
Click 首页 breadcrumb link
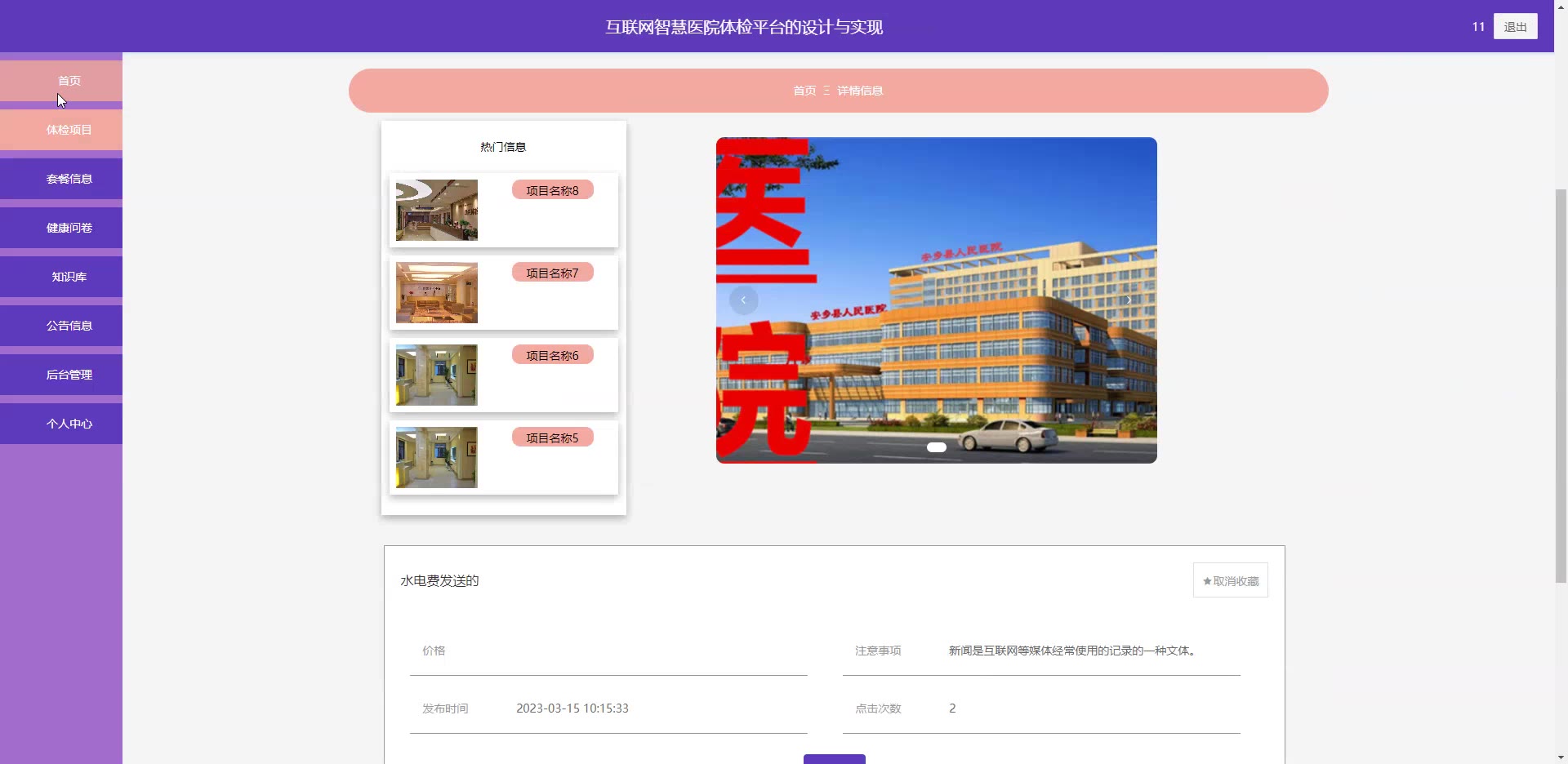click(x=804, y=91)
